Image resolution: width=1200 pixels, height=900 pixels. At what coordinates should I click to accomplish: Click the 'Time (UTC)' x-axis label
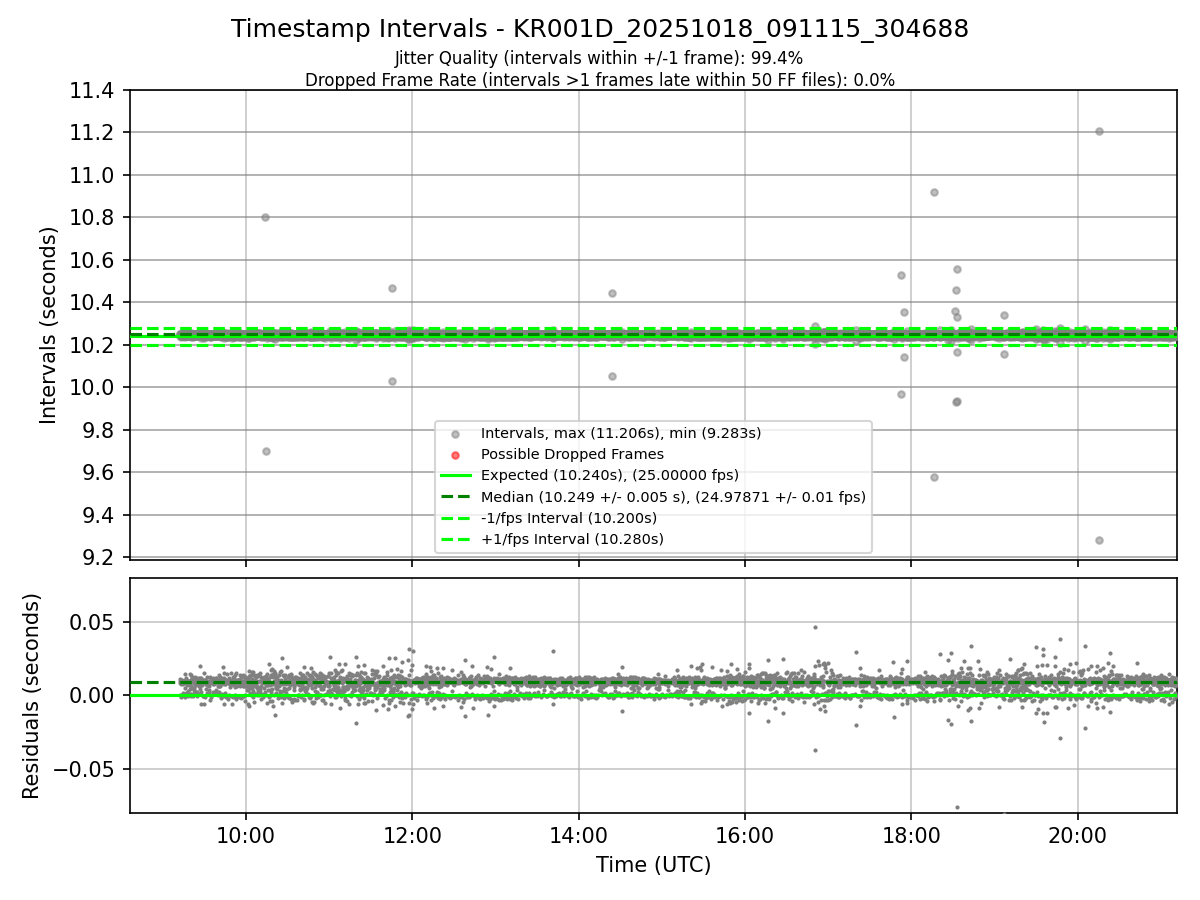coord(653,865)
